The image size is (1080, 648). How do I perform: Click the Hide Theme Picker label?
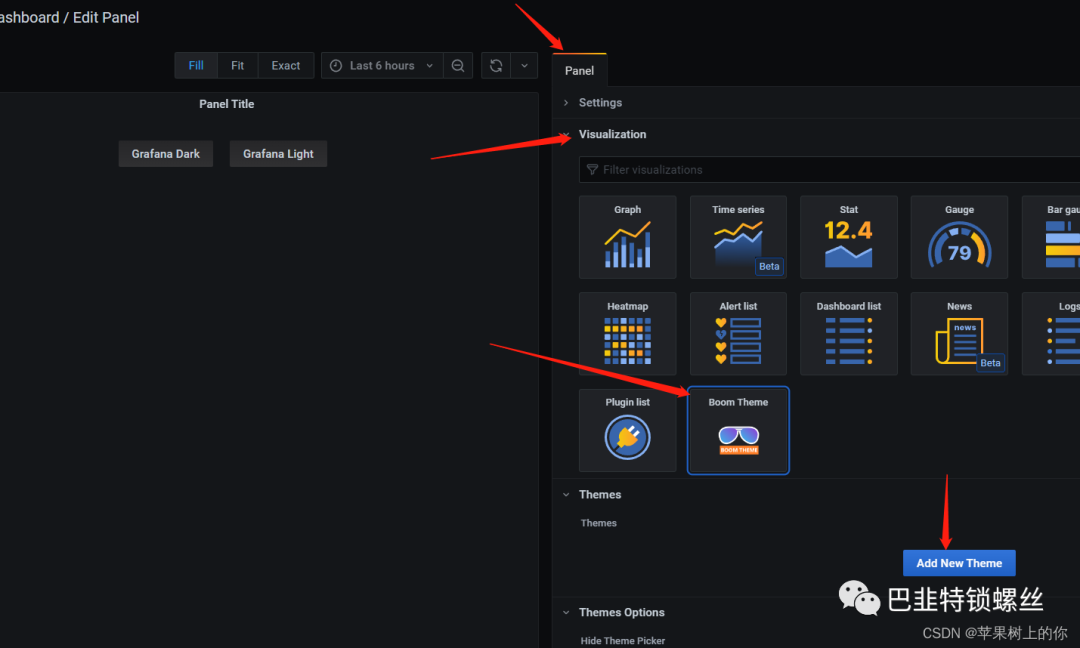click(623, 640)
